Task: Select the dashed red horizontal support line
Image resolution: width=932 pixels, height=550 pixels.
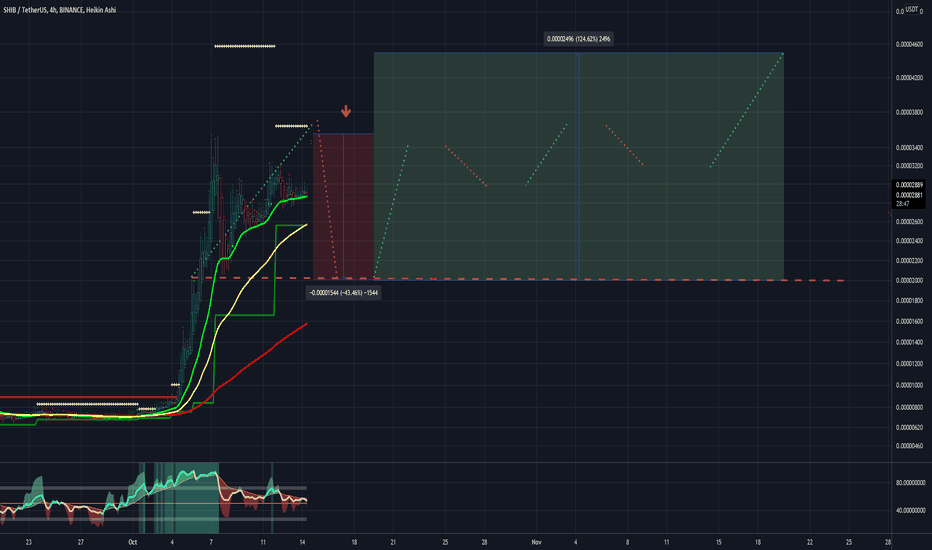Action: [x=517, y=279]
